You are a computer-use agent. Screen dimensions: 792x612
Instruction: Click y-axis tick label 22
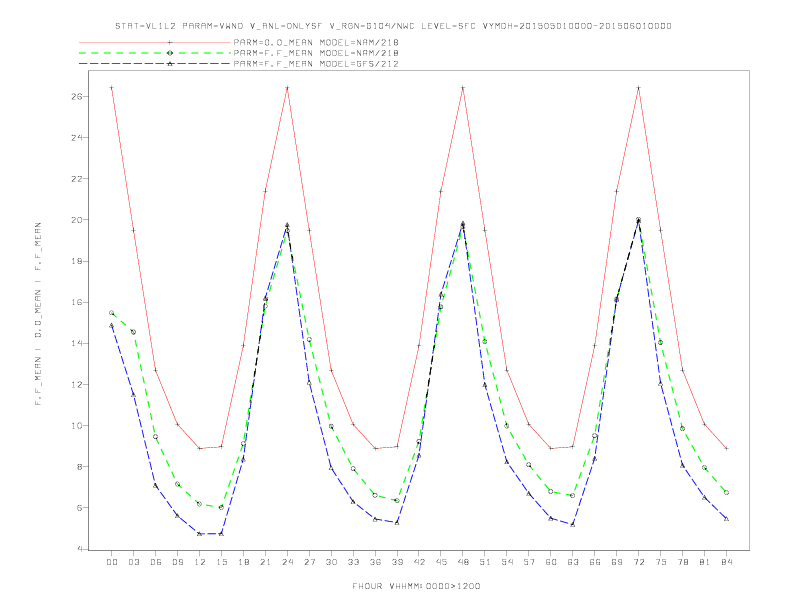click(77, 179)
